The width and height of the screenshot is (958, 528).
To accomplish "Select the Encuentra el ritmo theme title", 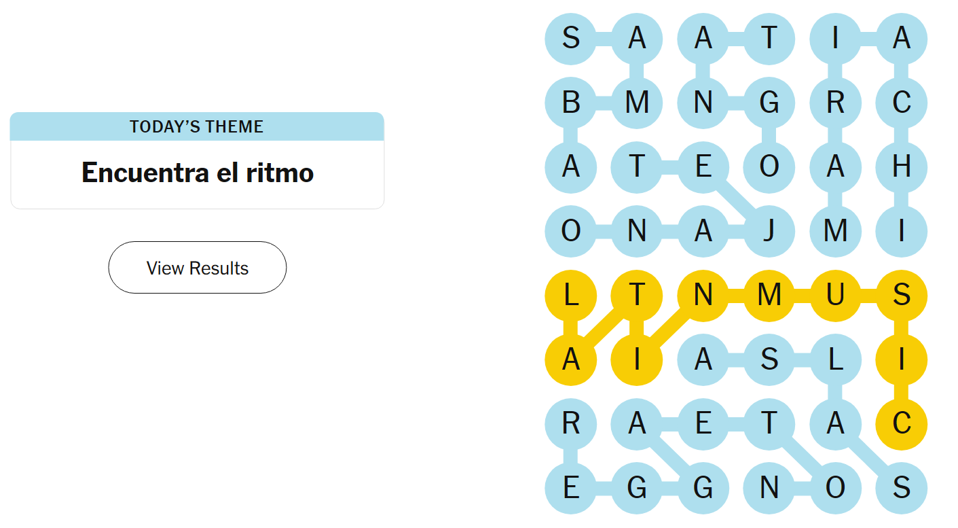I will tap(197, 173).
